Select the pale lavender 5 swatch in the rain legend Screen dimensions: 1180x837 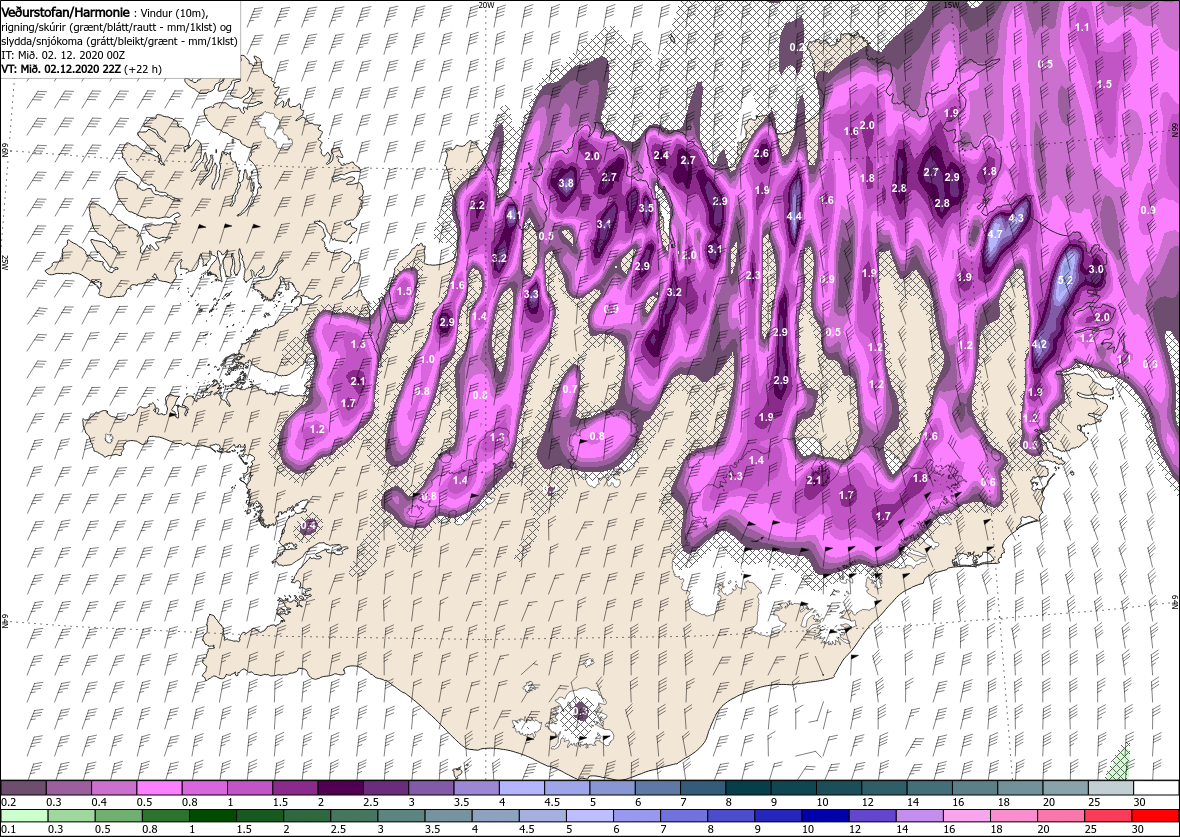click(x=590, y=817)
